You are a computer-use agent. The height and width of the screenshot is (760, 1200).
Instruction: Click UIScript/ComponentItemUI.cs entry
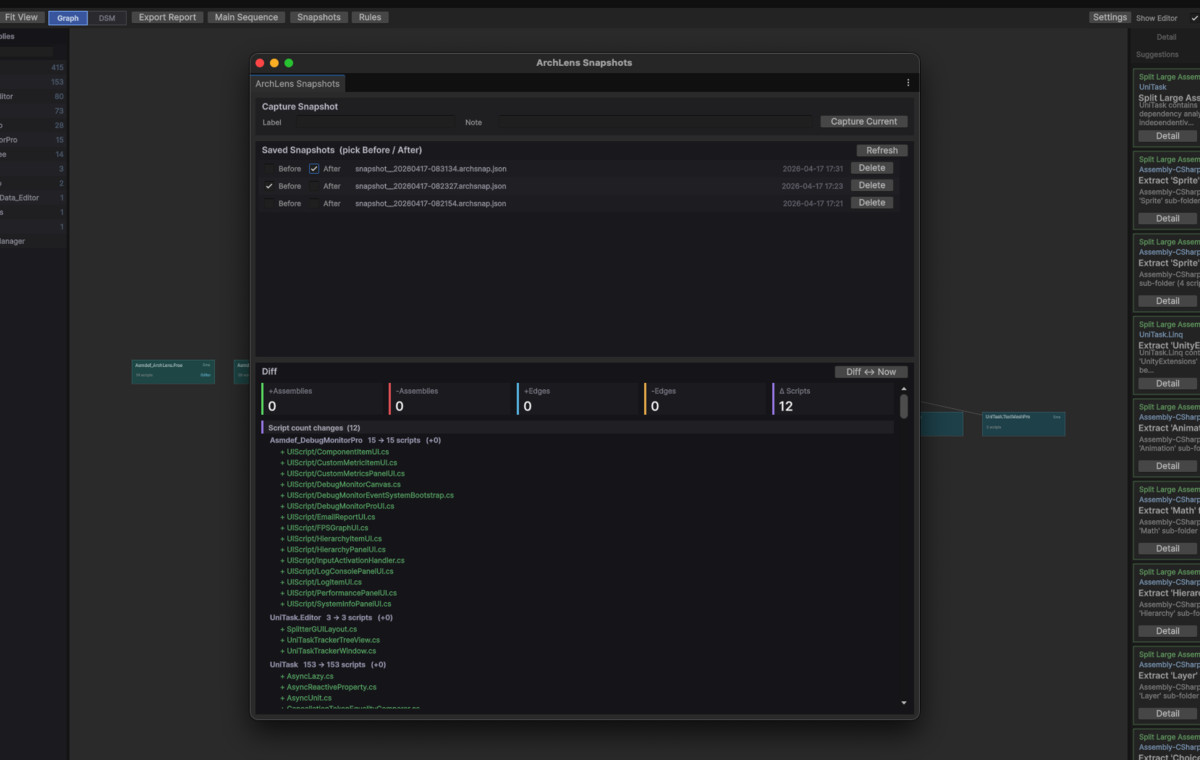point(335,452)
